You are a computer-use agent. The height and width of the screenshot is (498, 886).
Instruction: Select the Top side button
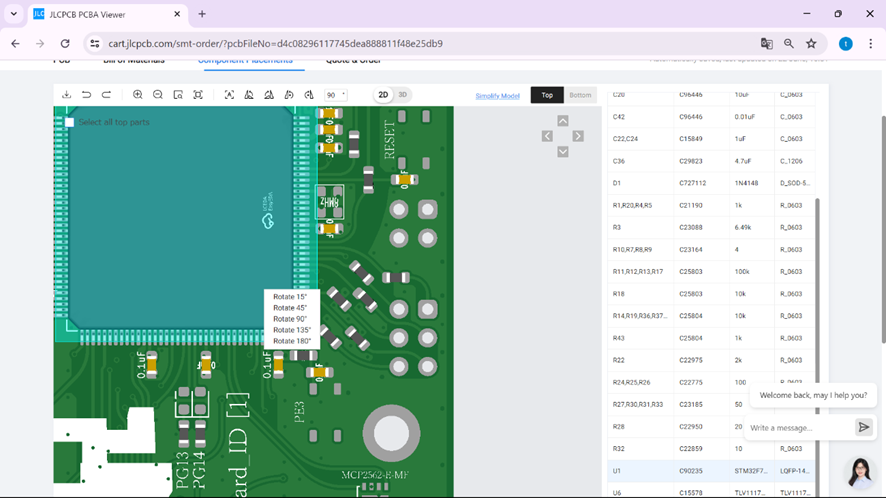(547, 95)
